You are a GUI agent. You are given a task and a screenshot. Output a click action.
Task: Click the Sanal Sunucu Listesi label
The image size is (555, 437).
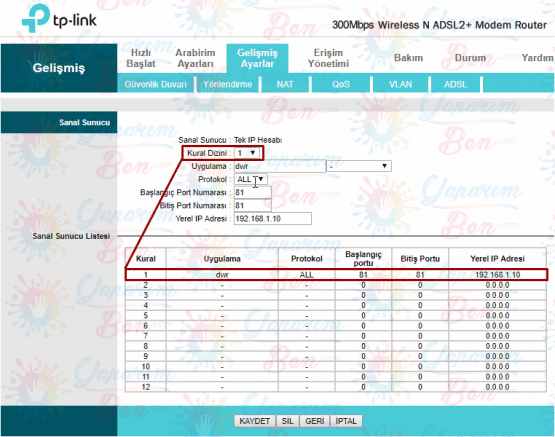[x=71, y=236]
